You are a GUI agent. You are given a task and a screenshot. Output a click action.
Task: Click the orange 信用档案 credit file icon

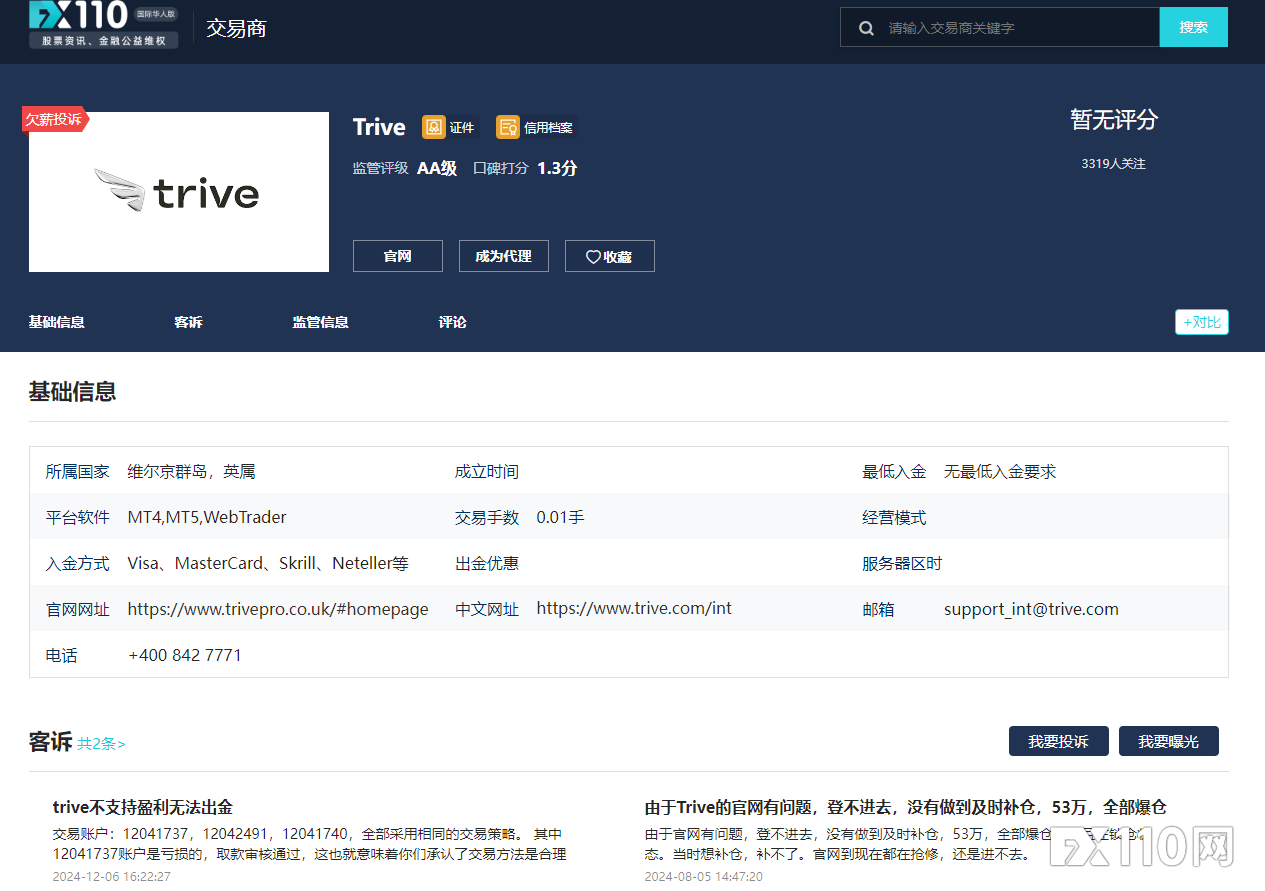[508, 127]
